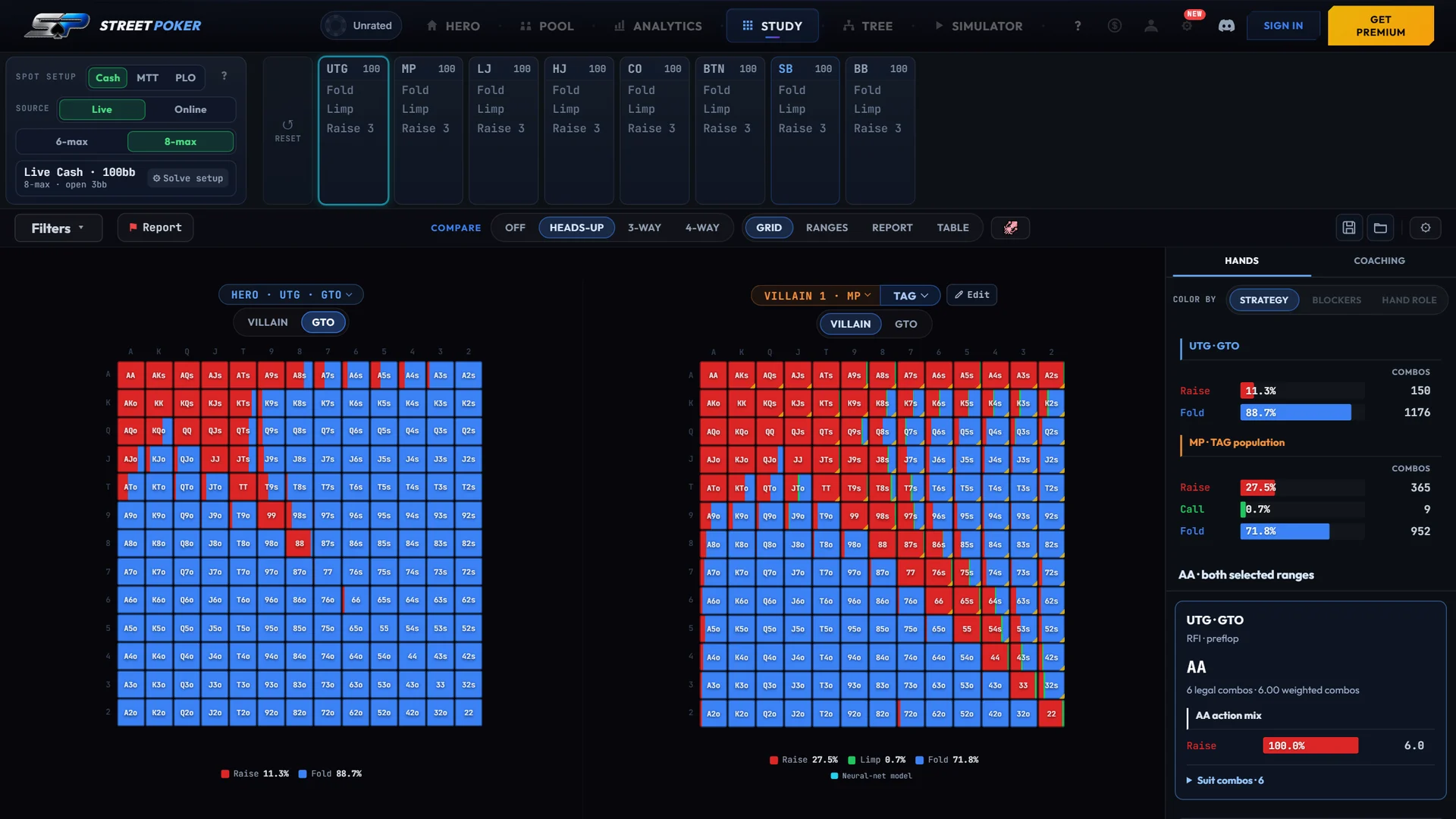This screenshot has height=819, width=1456.
Task: Switch hero grid to VILLAIN view
Action: point(268,322)
